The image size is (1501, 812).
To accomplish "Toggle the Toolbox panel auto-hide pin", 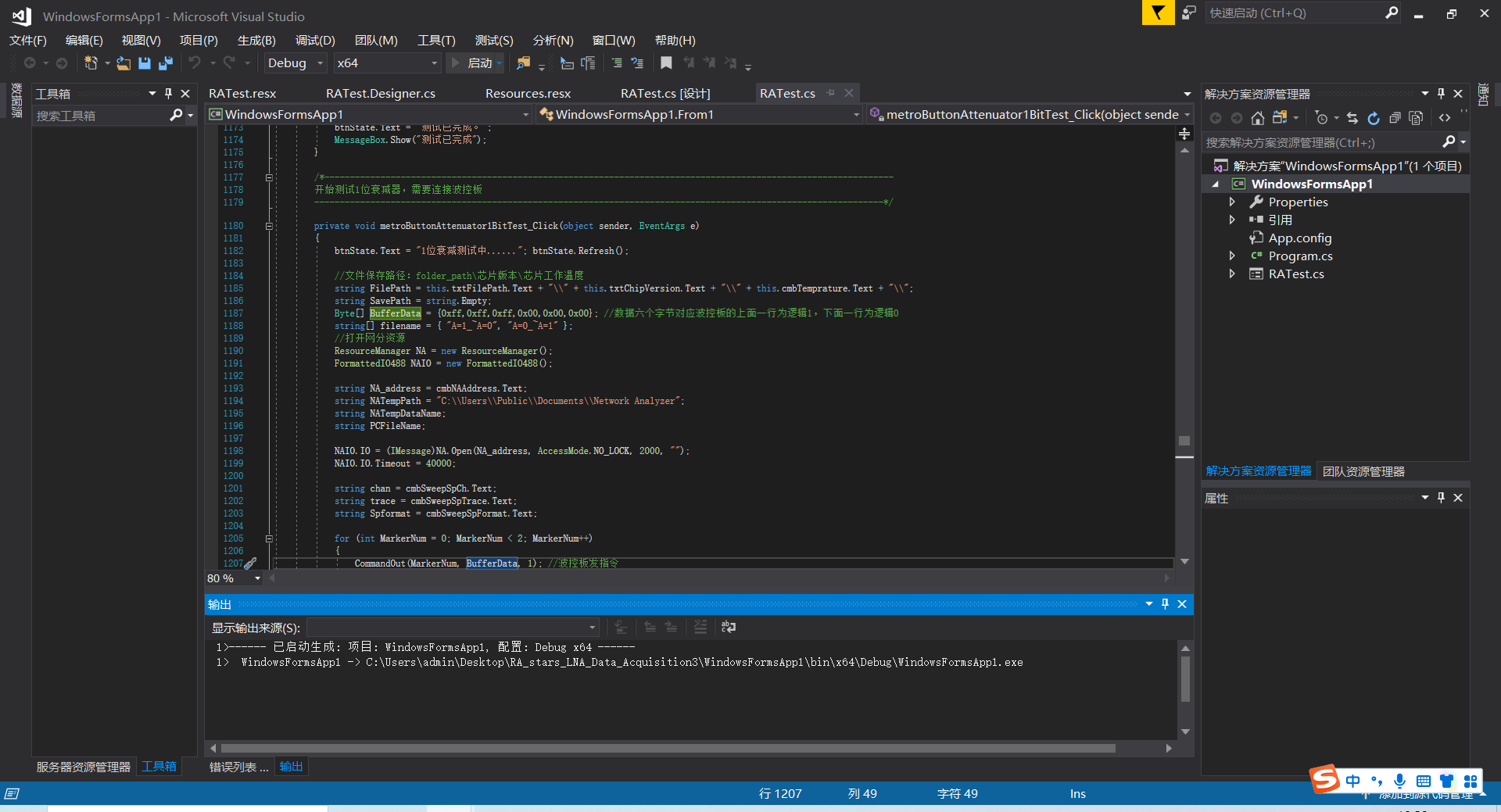I will (x=168, y=94).
